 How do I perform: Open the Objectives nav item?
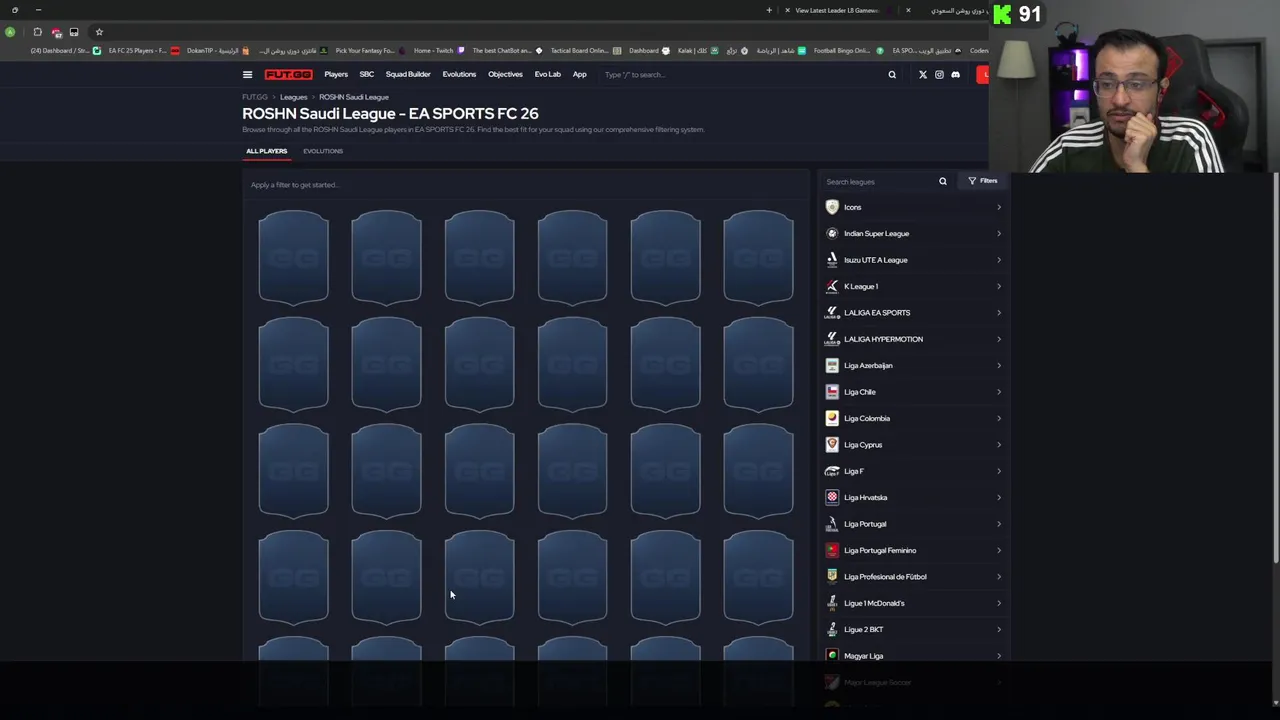(x=505, y=74)
